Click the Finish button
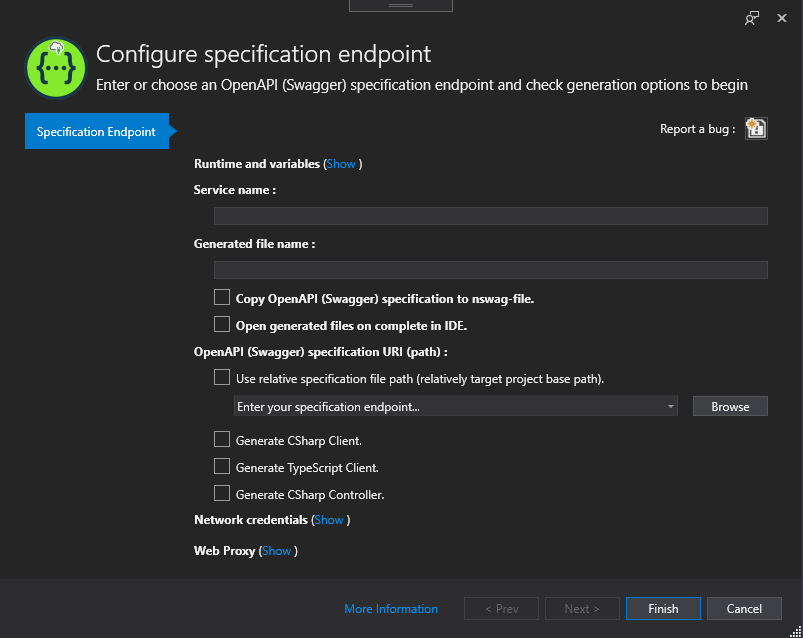The height and width of the screenshot is (638, 803). click(x=663, y=609)
